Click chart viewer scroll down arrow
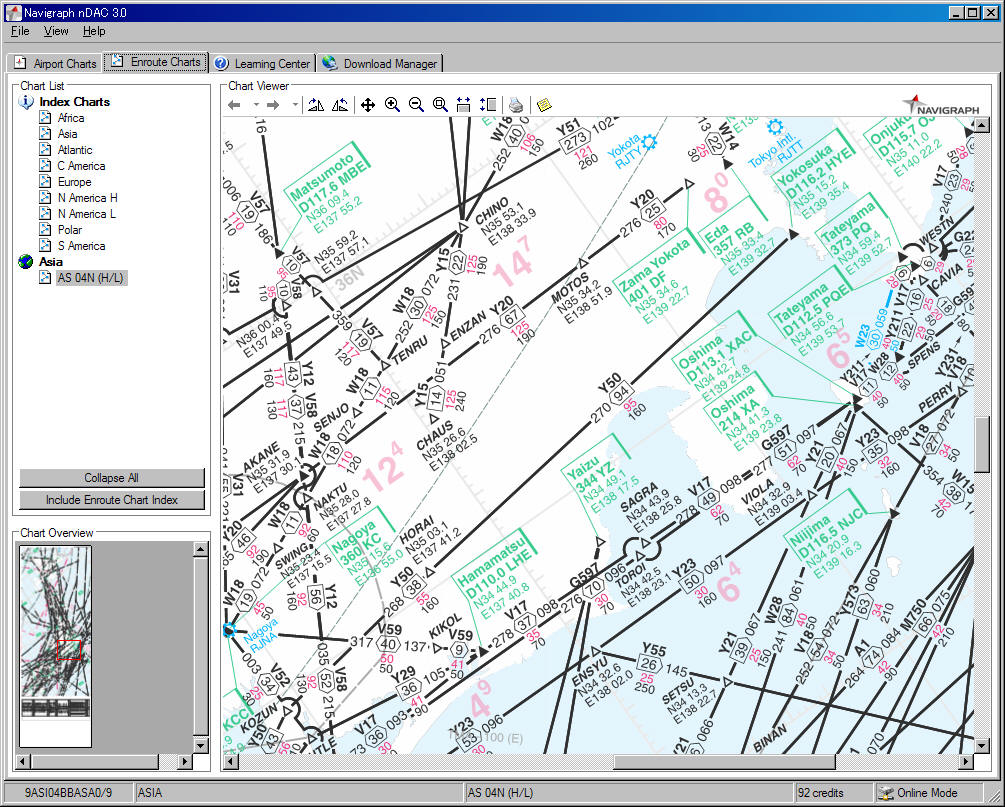Image resolution: width=1005 pixels, height=807 pixels. (x=981, y=745)
